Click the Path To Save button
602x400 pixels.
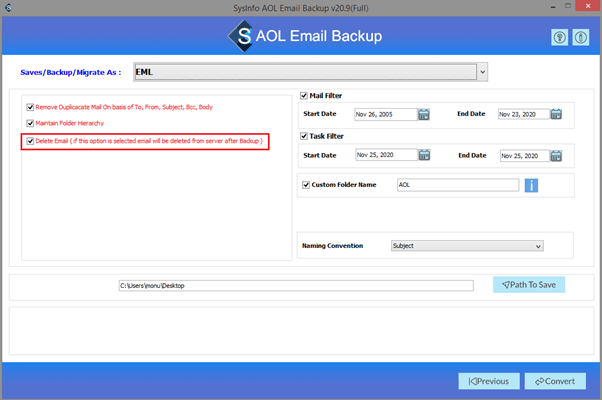point(529,285)
